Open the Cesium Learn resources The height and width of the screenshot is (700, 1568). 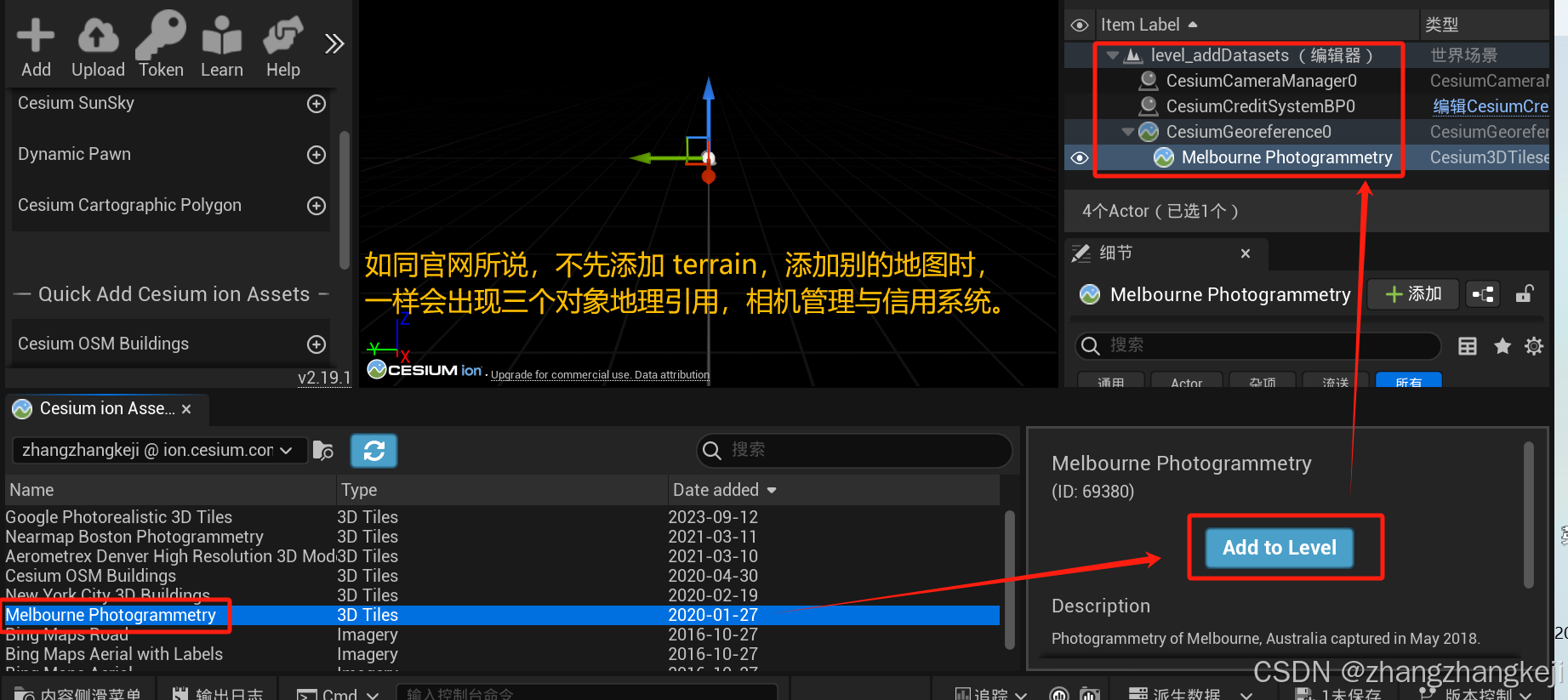click(222, 47)
